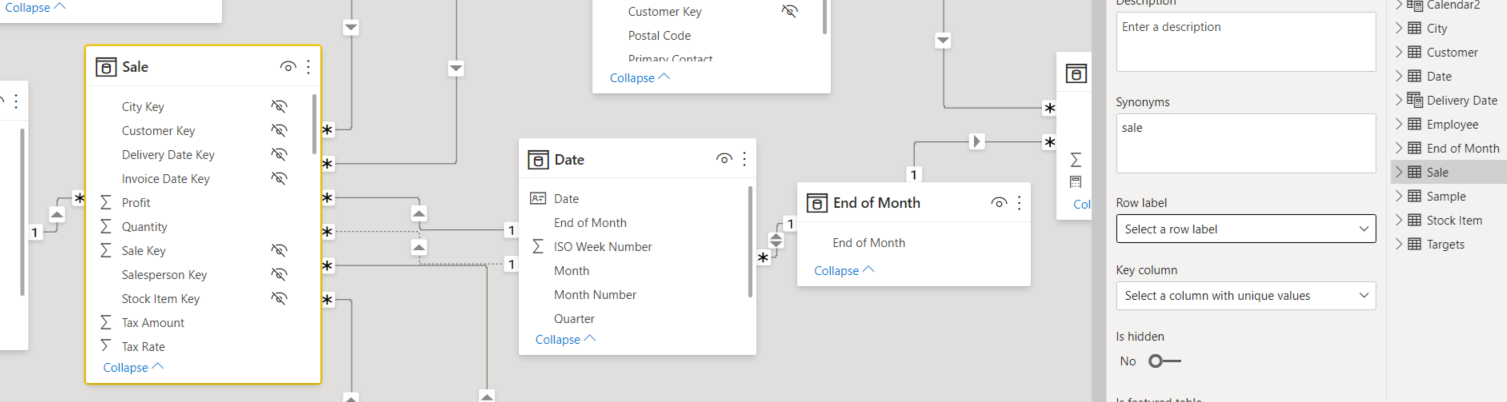Expand End of Month in Fields list
The height and width of the screenshot is (402, 1507).
coord(1399,148)
